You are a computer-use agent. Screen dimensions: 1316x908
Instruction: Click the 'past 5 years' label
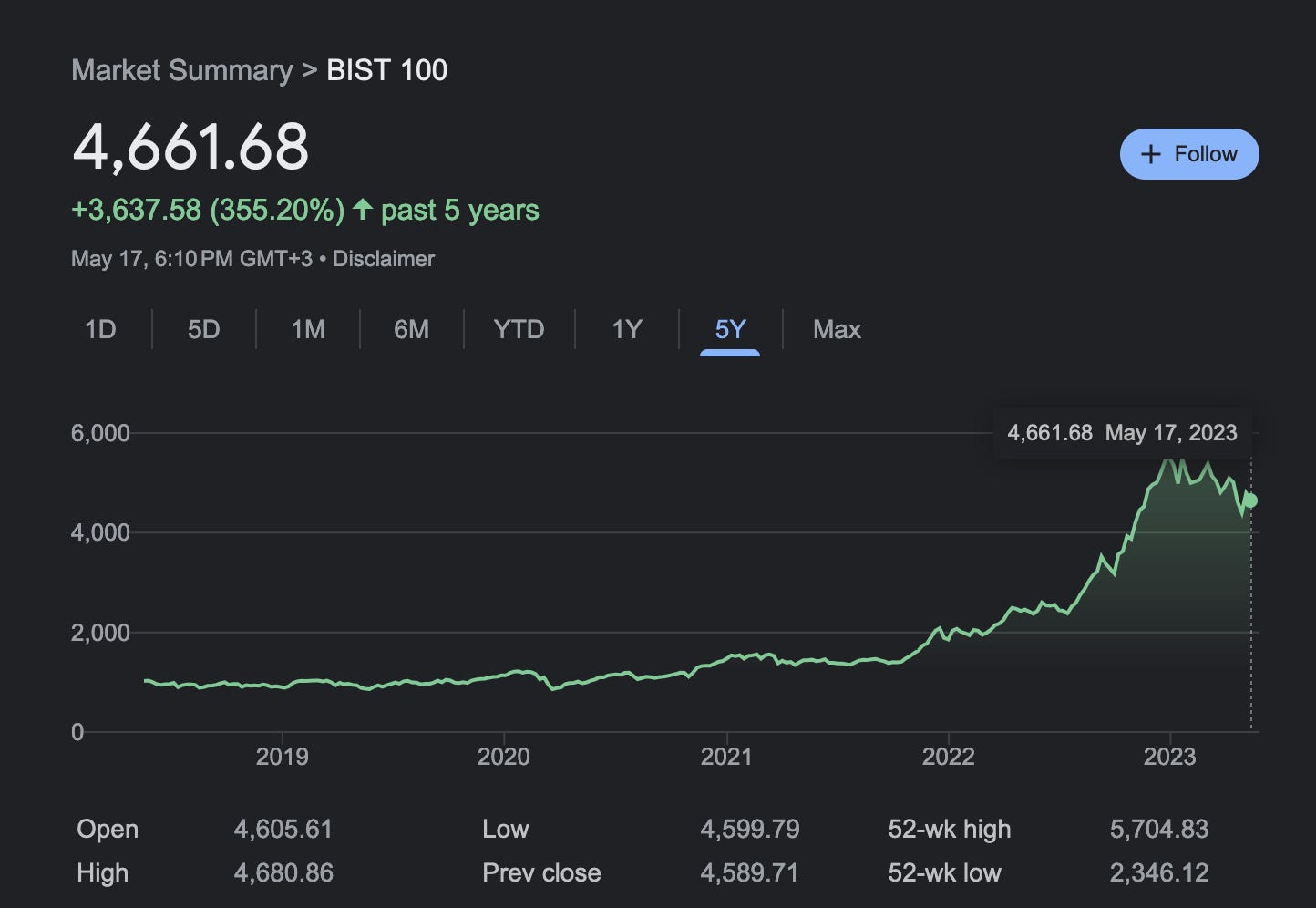tap(460, 211)
